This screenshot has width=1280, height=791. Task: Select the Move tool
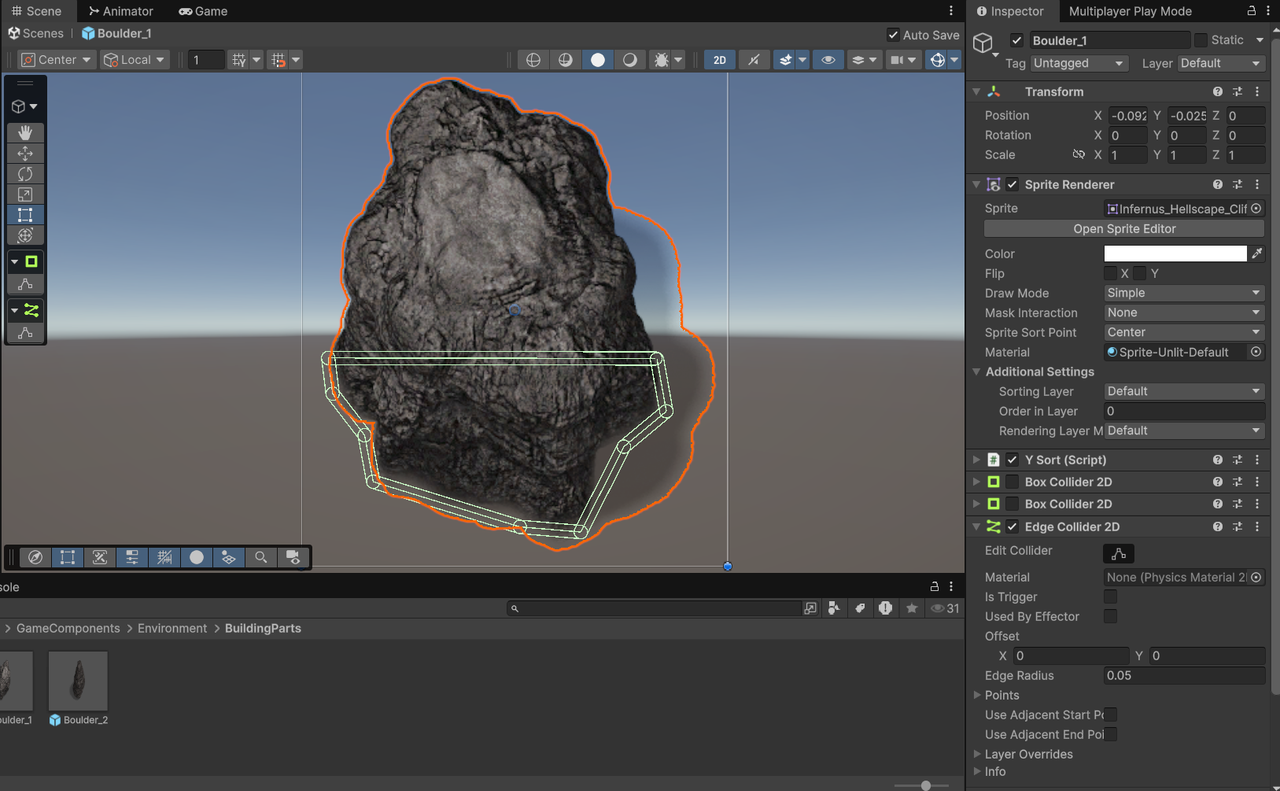(x=25, y=153)
